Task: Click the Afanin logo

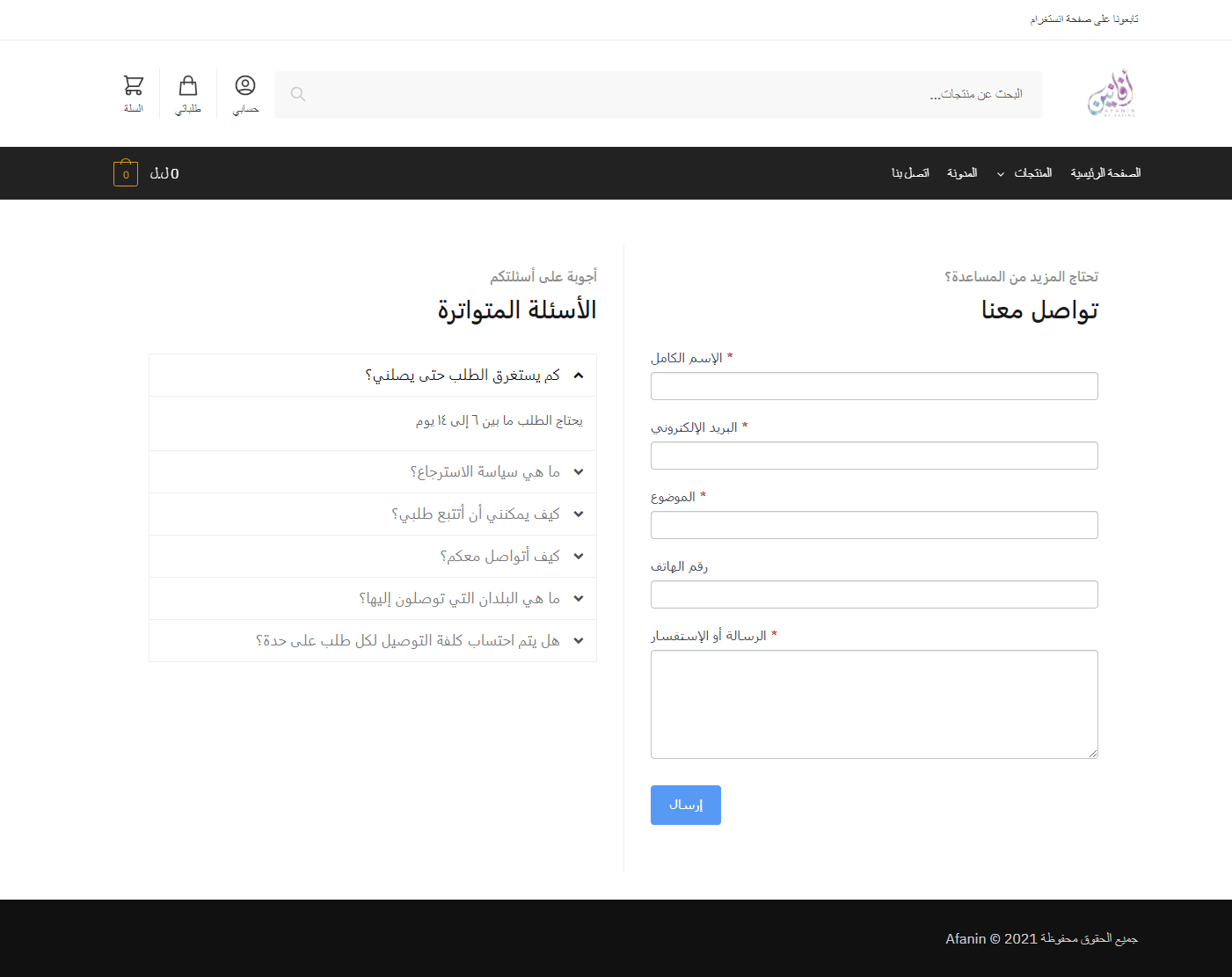Action: coord(1112,94)
